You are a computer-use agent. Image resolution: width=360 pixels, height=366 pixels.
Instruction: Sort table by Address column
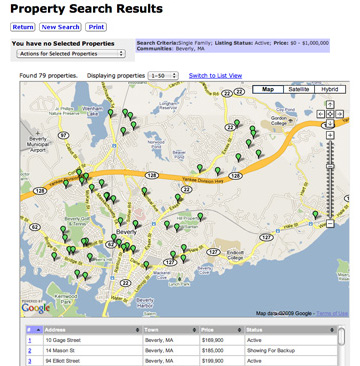(93, 330)
